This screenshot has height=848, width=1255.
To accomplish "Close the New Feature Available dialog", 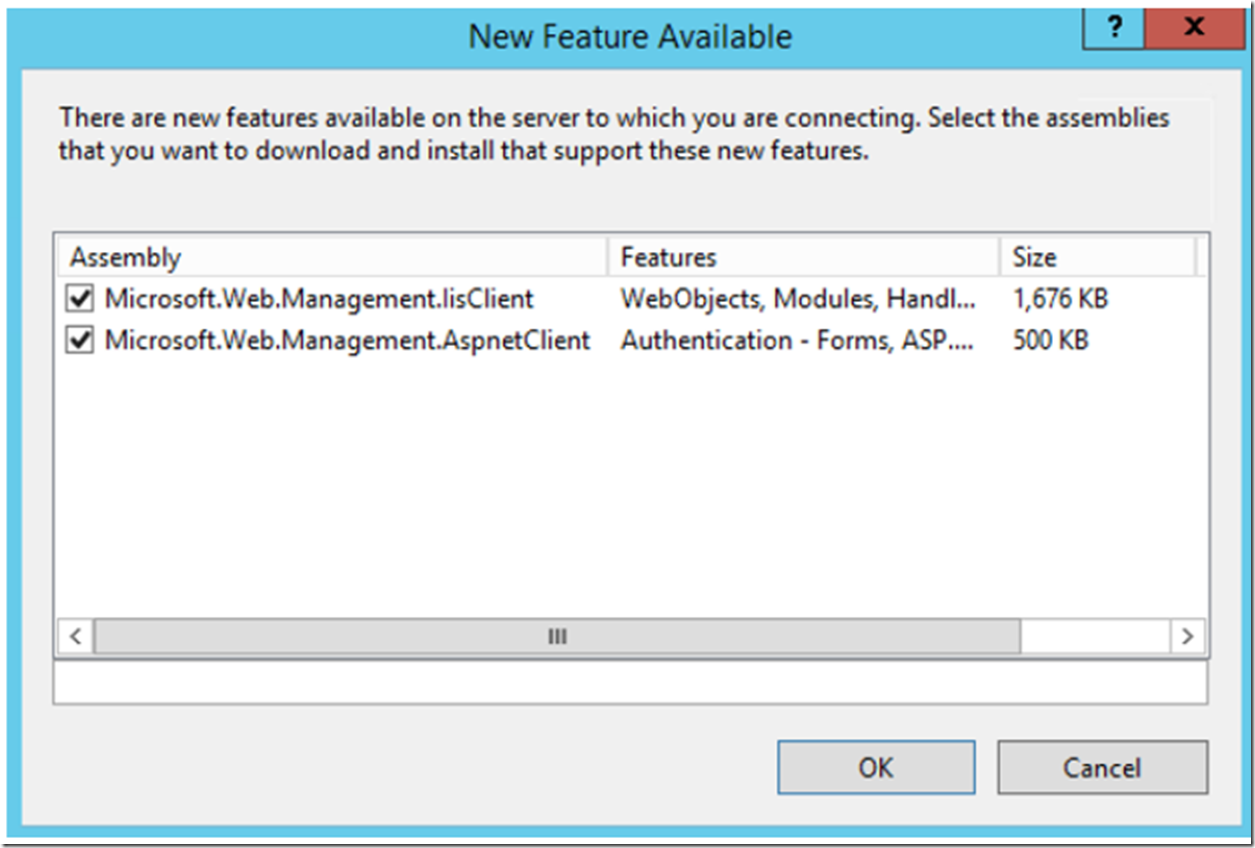I will tap(1194, 27).
